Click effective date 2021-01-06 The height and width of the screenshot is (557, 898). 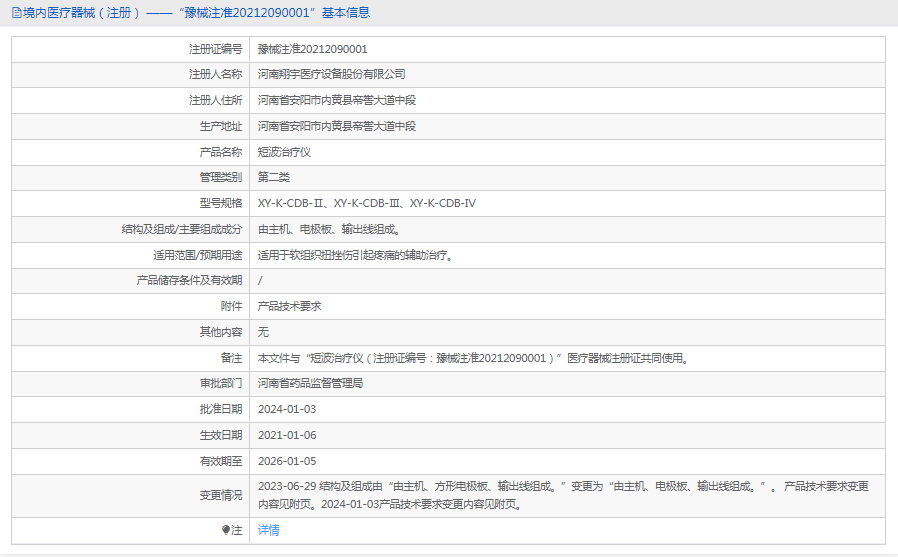pos(287,435)
